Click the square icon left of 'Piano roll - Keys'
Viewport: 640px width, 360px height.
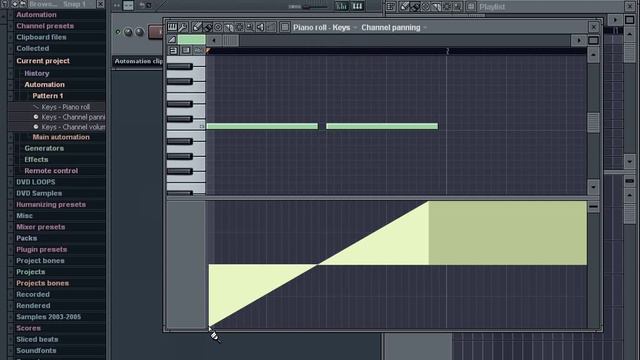(x=285, y=27)
